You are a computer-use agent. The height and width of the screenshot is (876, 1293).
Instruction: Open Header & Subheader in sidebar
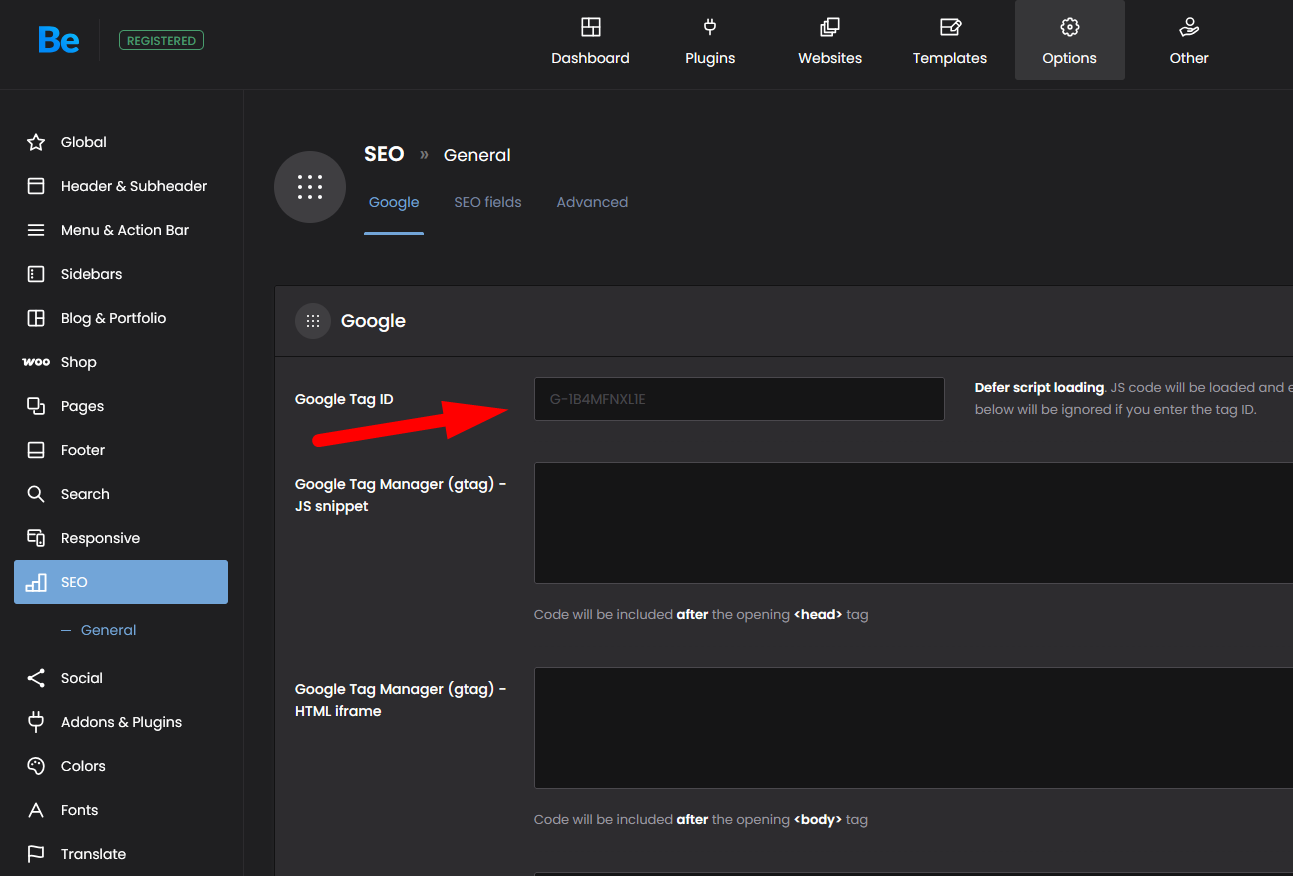tap(133, 186)
